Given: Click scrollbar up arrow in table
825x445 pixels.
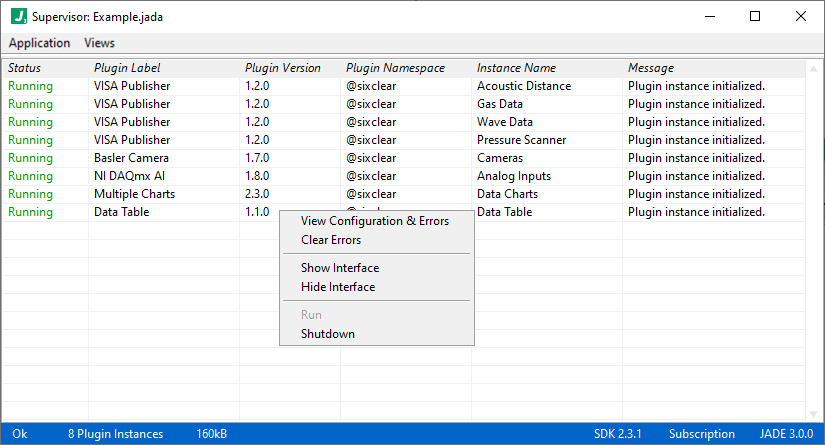Looking at the screenshot, I should click(813, 69).
